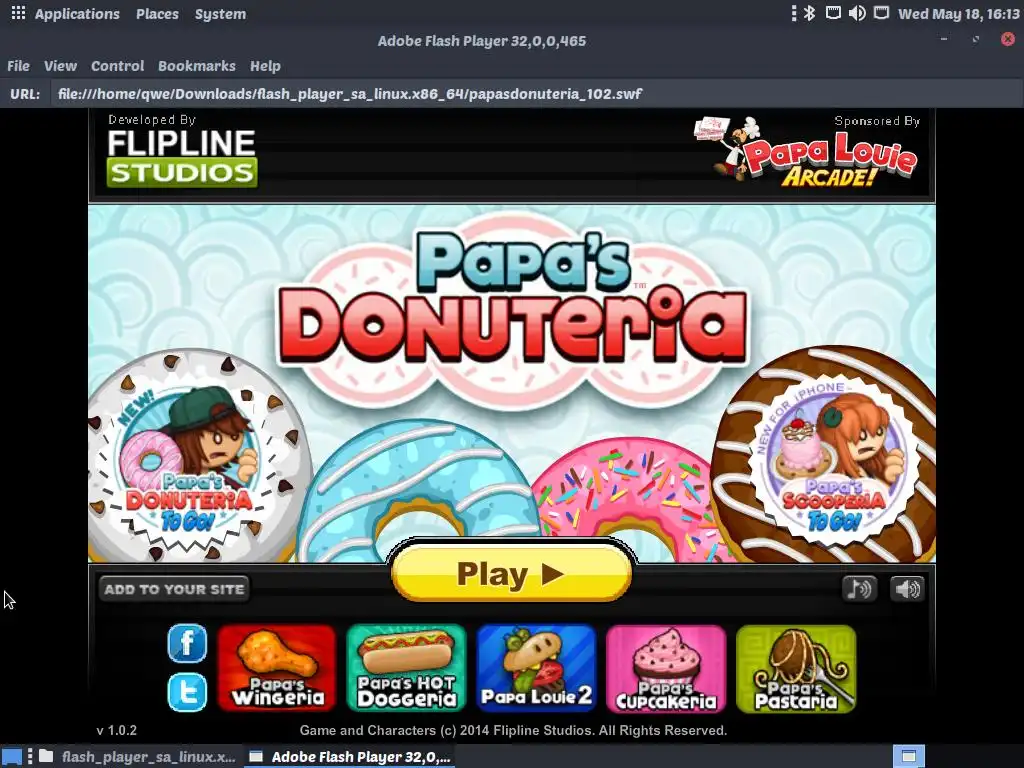Click the show desktop icon in the taskbar
This screenshot has width=1024, height=768.
12,757
